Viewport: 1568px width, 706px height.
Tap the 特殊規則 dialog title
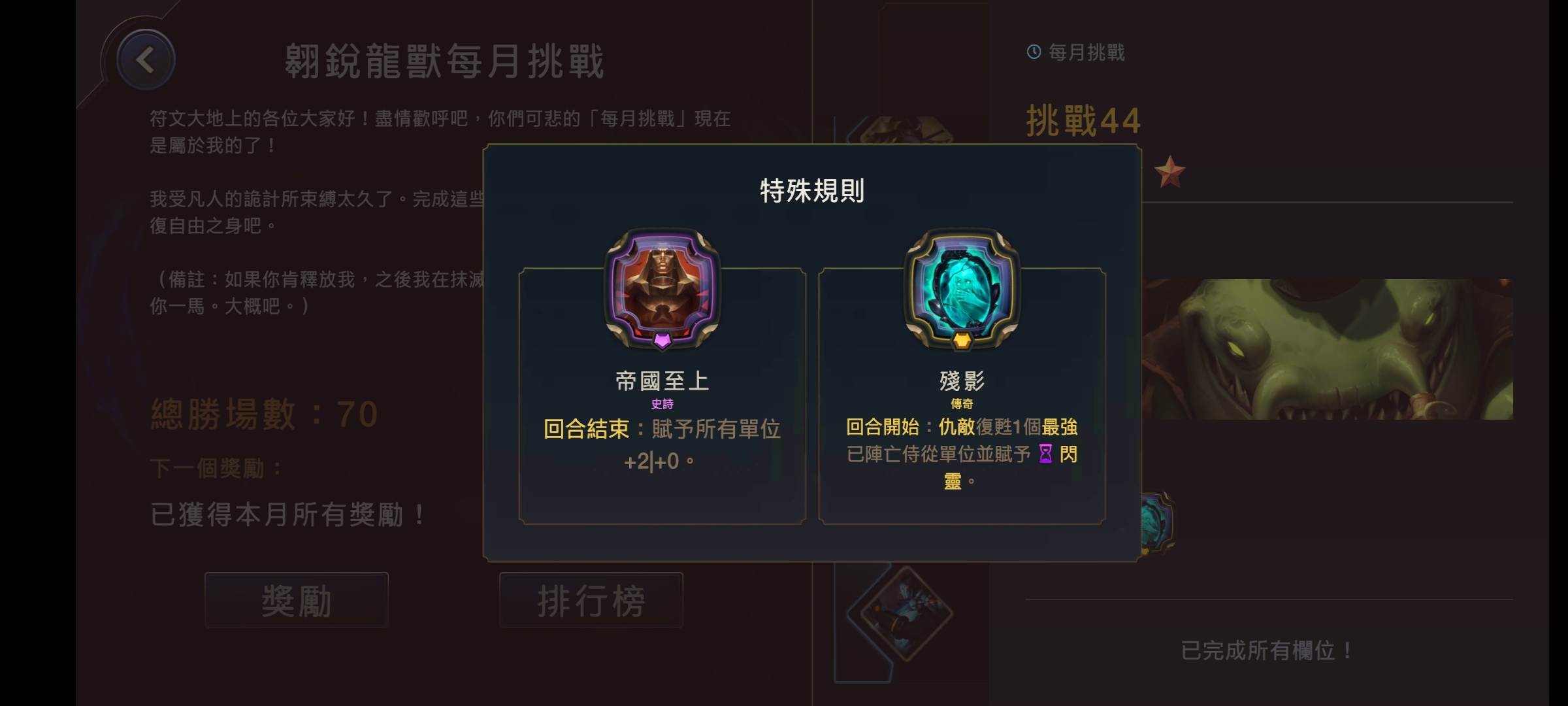point(812,191)
